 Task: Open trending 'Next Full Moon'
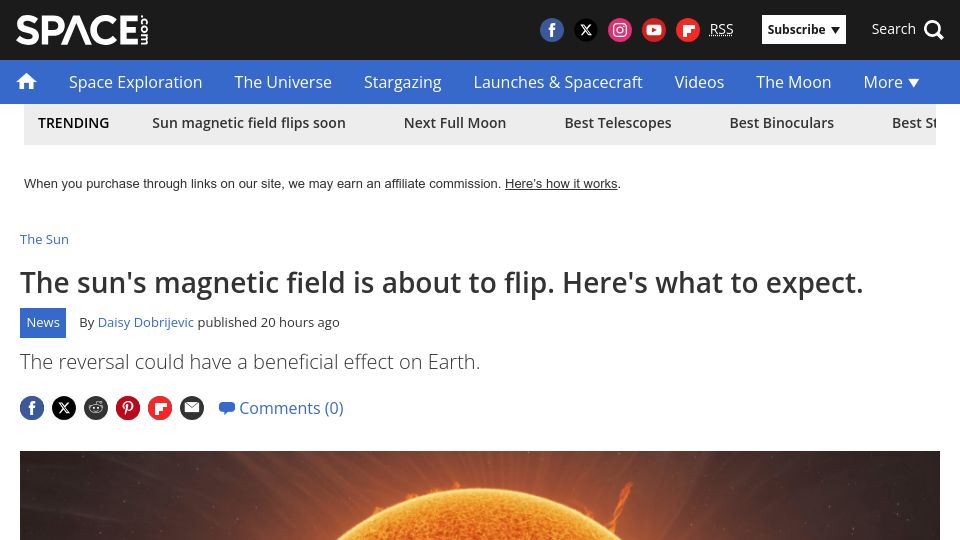point(455,123)
